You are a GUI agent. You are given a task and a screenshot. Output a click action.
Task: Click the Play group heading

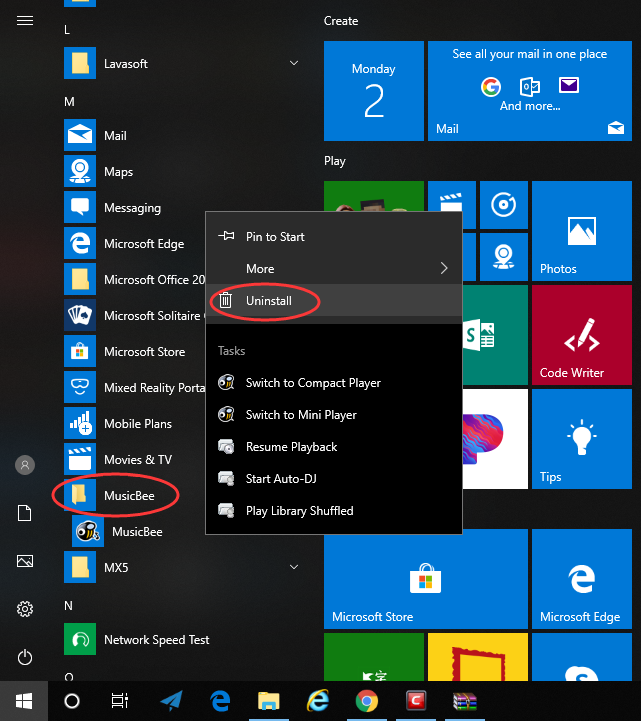tap(335, 161)
